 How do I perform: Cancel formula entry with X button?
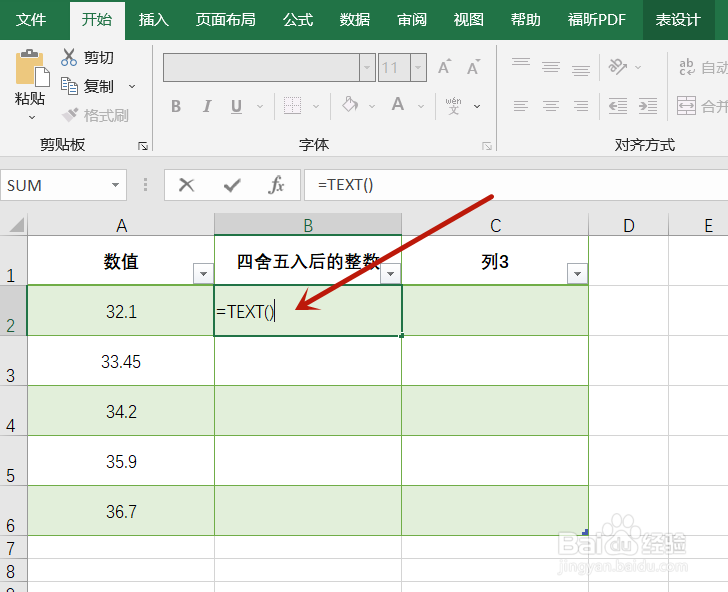coord(187,185)
